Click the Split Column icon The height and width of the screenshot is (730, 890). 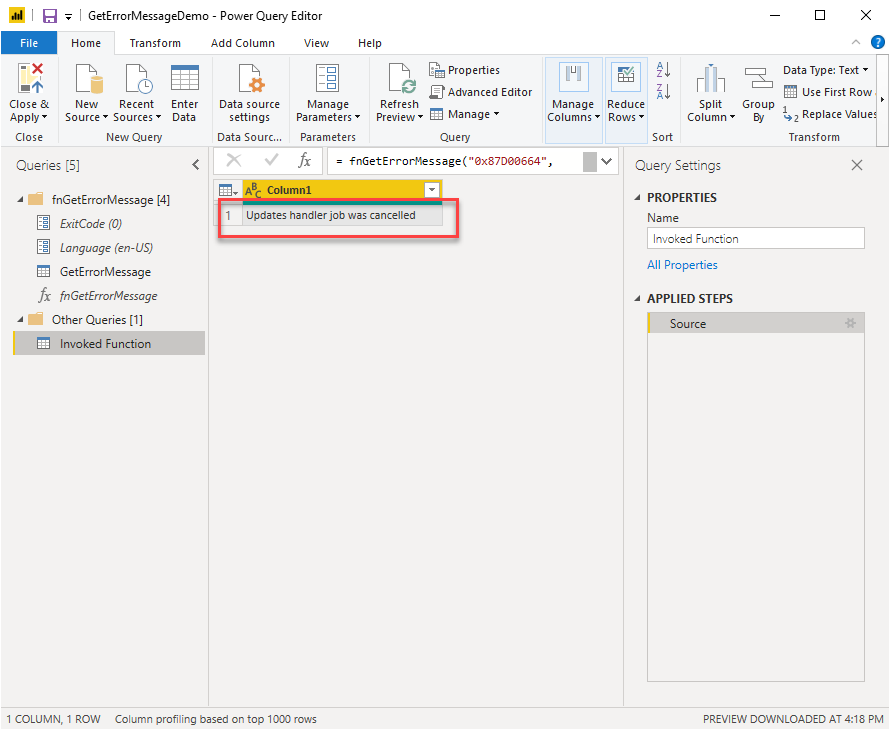click(711, 78)
